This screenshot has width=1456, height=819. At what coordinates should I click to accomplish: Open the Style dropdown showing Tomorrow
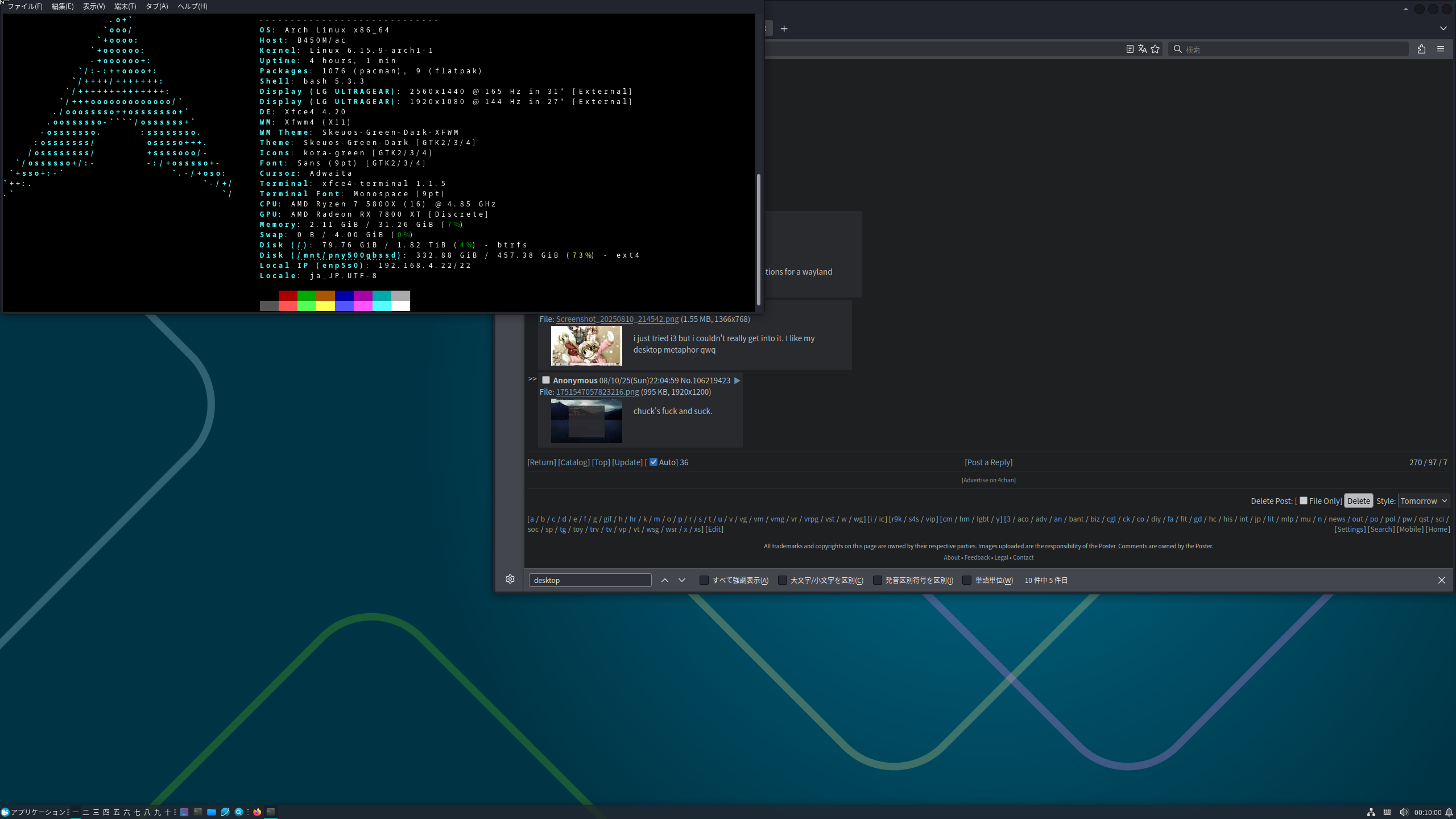click(x=1424, y=500)
